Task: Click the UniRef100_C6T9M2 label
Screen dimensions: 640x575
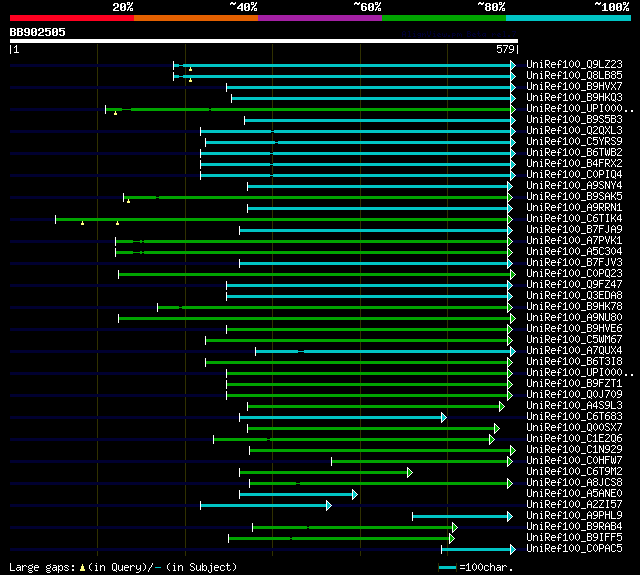Action: (x=574, y=472)
